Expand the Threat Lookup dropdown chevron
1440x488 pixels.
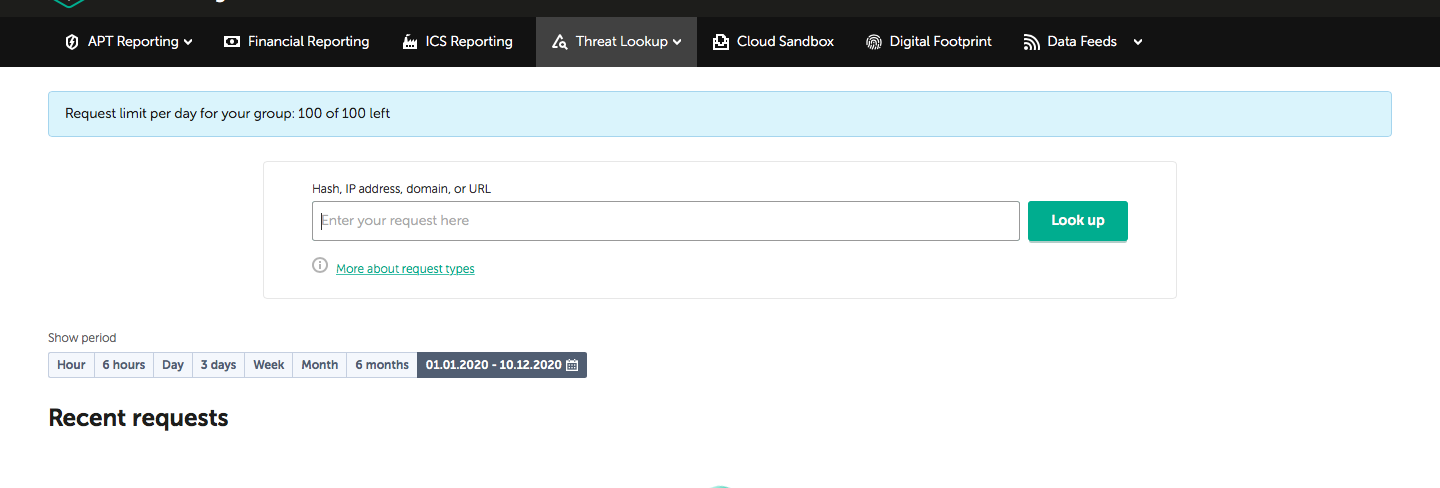(x=677, y=42)
